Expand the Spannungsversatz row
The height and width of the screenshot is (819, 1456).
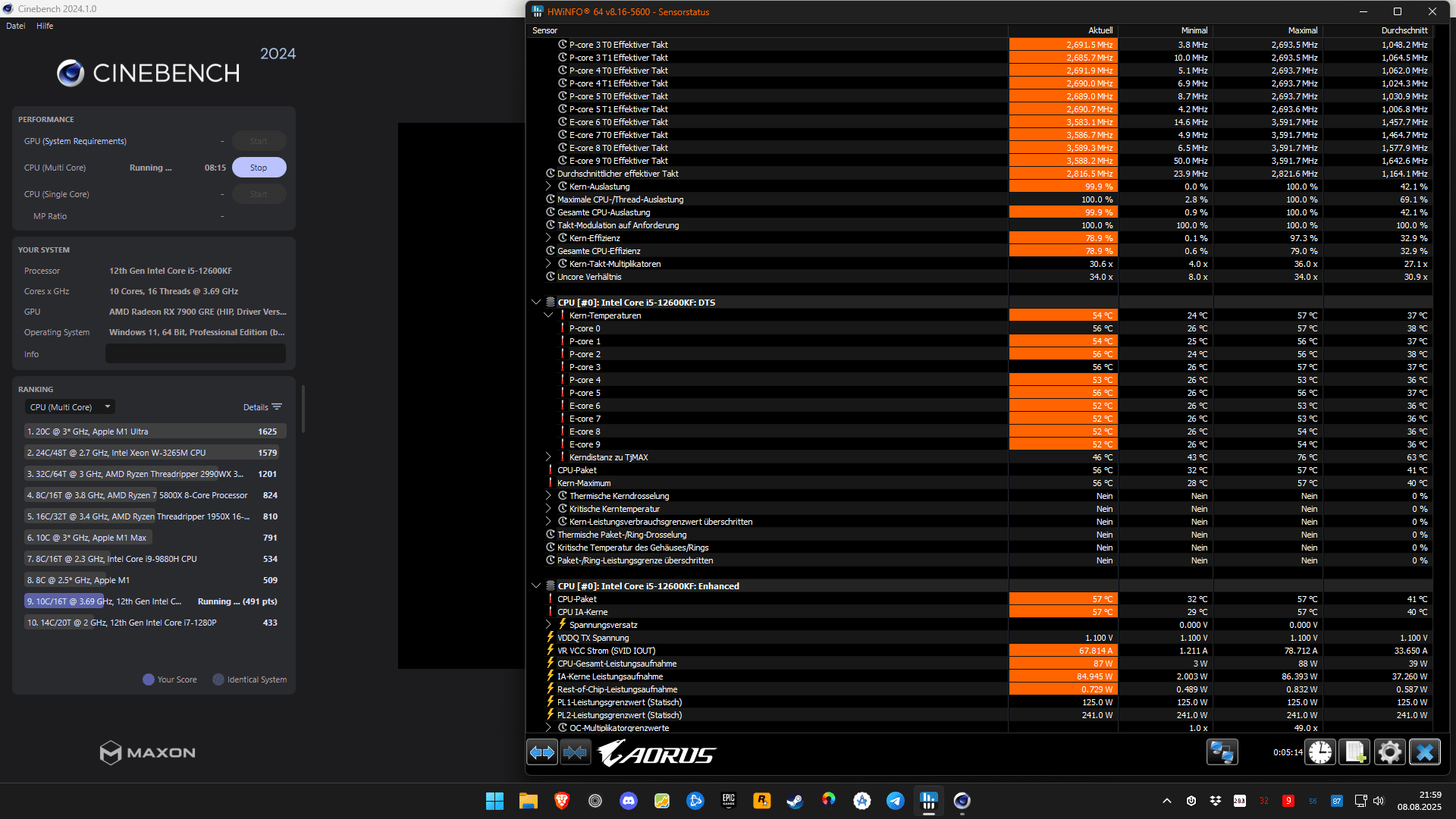pyautogui.click(x=548, y=625)
